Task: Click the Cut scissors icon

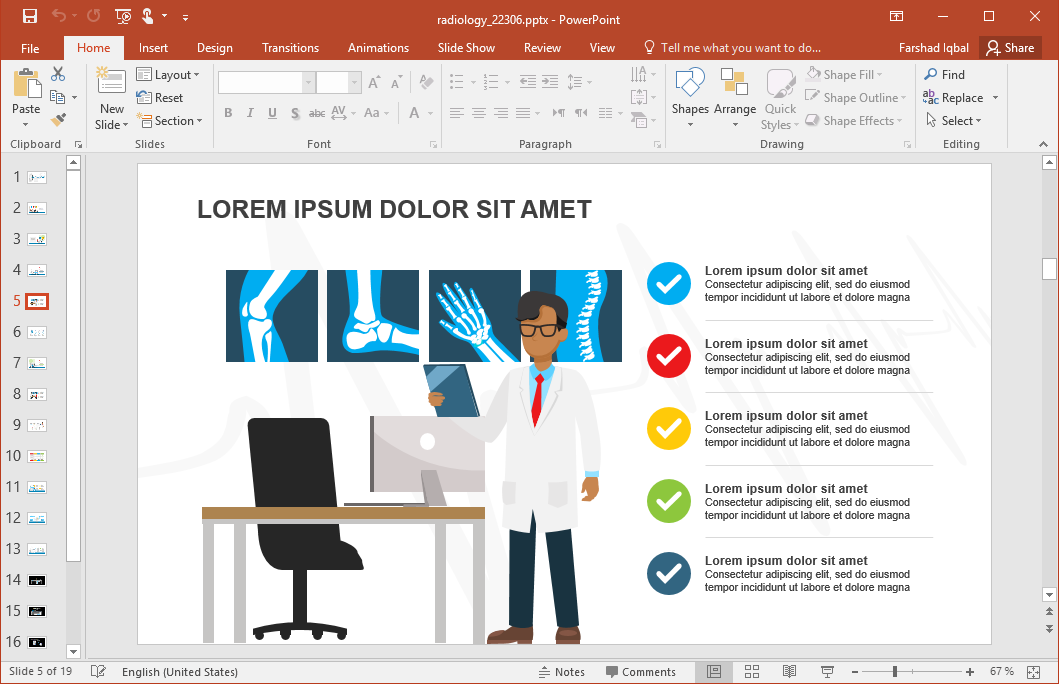Action: (58, 74)
